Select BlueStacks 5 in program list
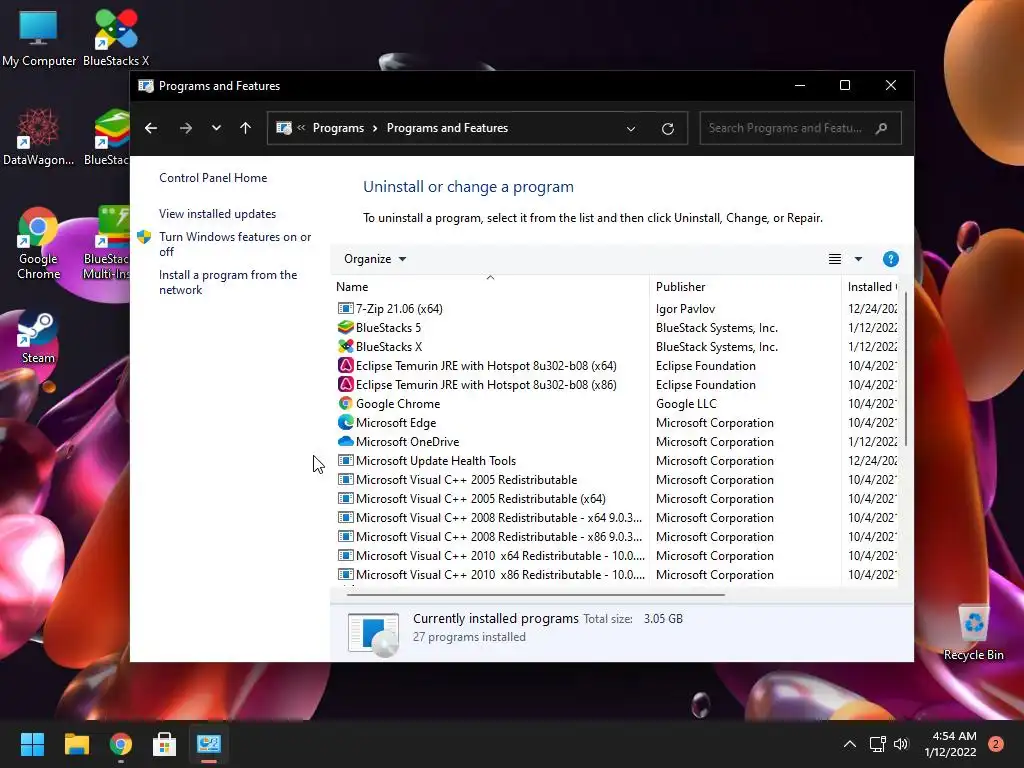 click(x=388, y=328)
